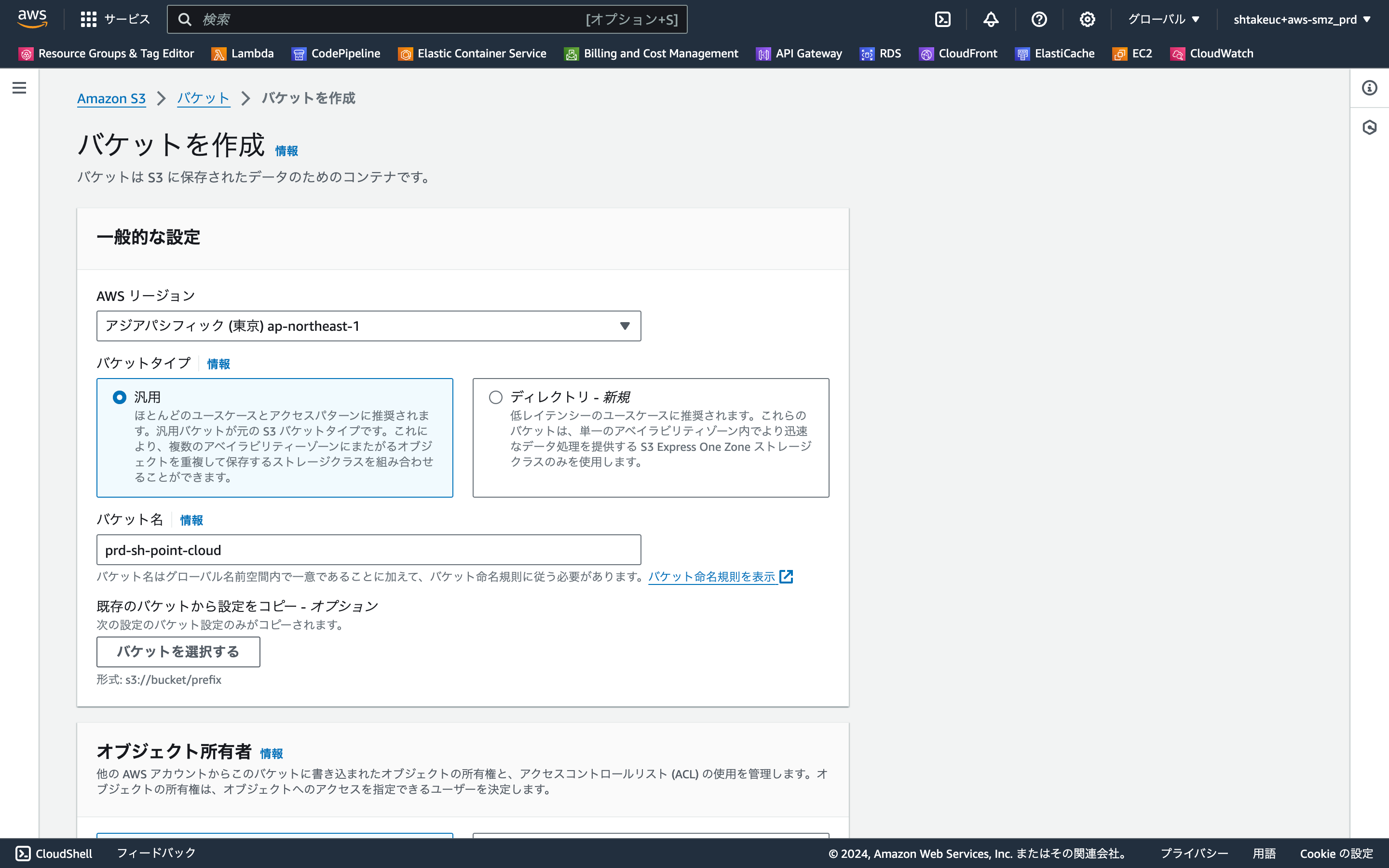Open プライバシー footer link
The image size is (1389, 868).
(x=1194, y=853)
